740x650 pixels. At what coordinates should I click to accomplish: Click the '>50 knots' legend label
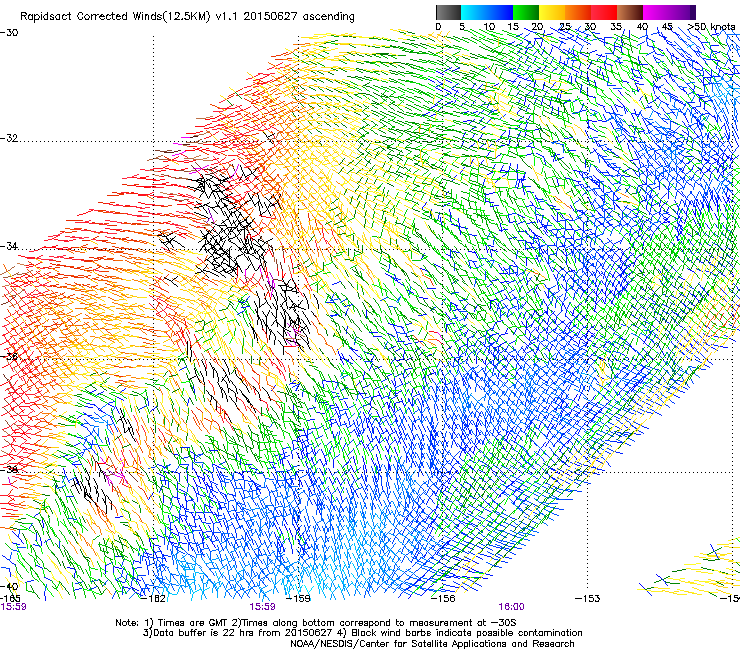(711, 27)
